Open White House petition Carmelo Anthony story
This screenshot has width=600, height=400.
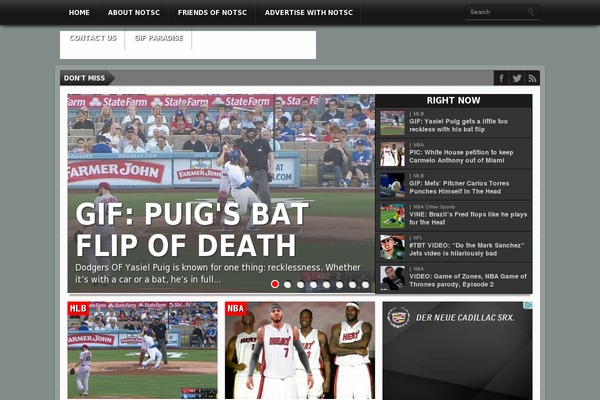coord(461,157)
